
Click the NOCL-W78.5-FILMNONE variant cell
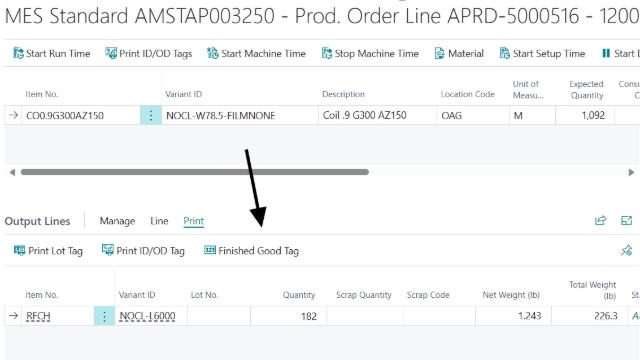pyautogui.click(x=240, y=116)
